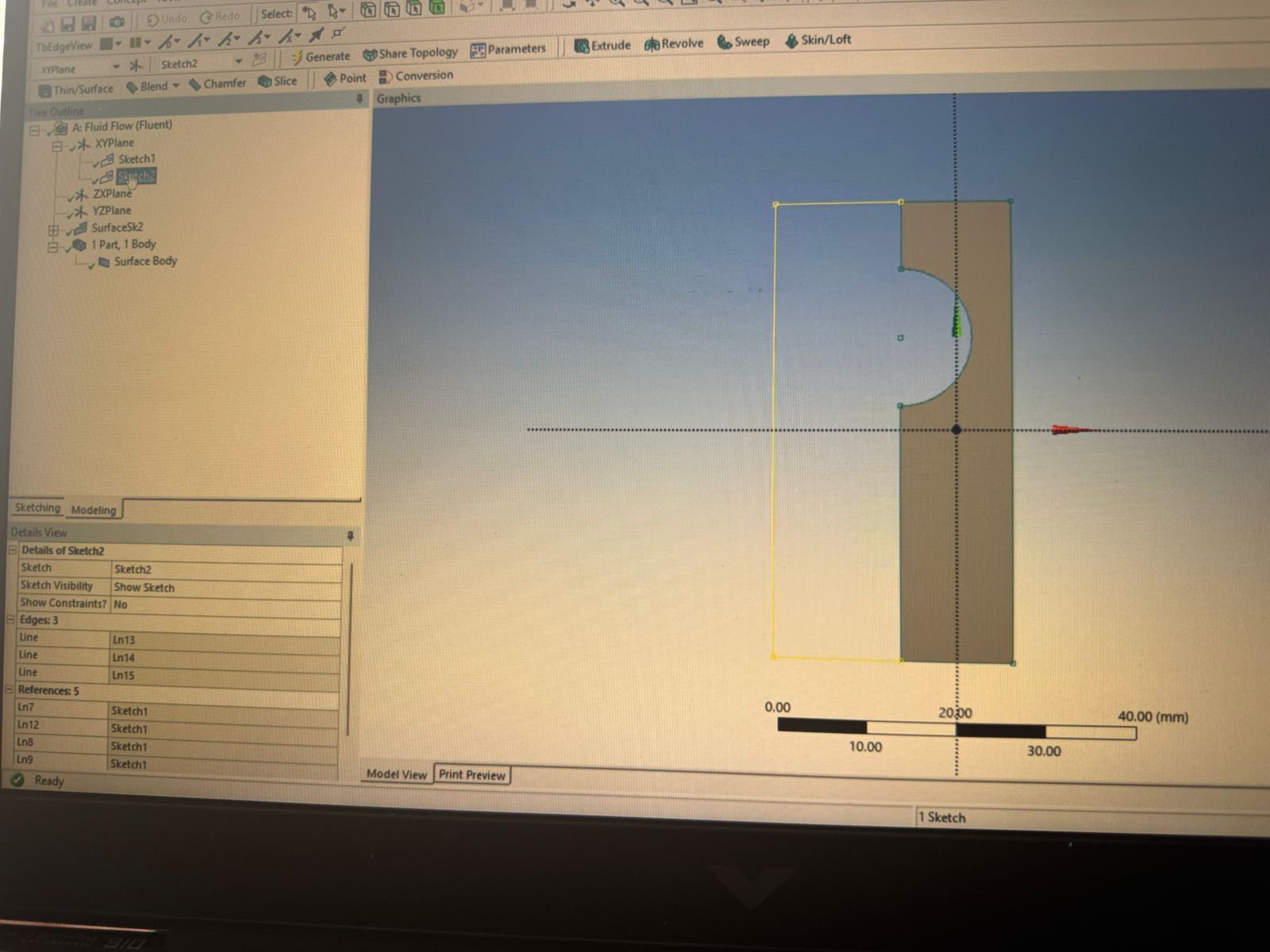Use the Slice tool
The image size is (1270, 952).
(278, 81)
